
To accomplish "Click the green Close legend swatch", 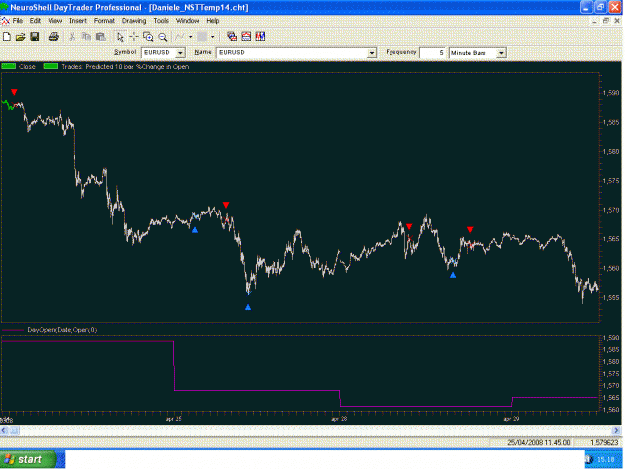I will pyautogui.click(x=9, y=66).
